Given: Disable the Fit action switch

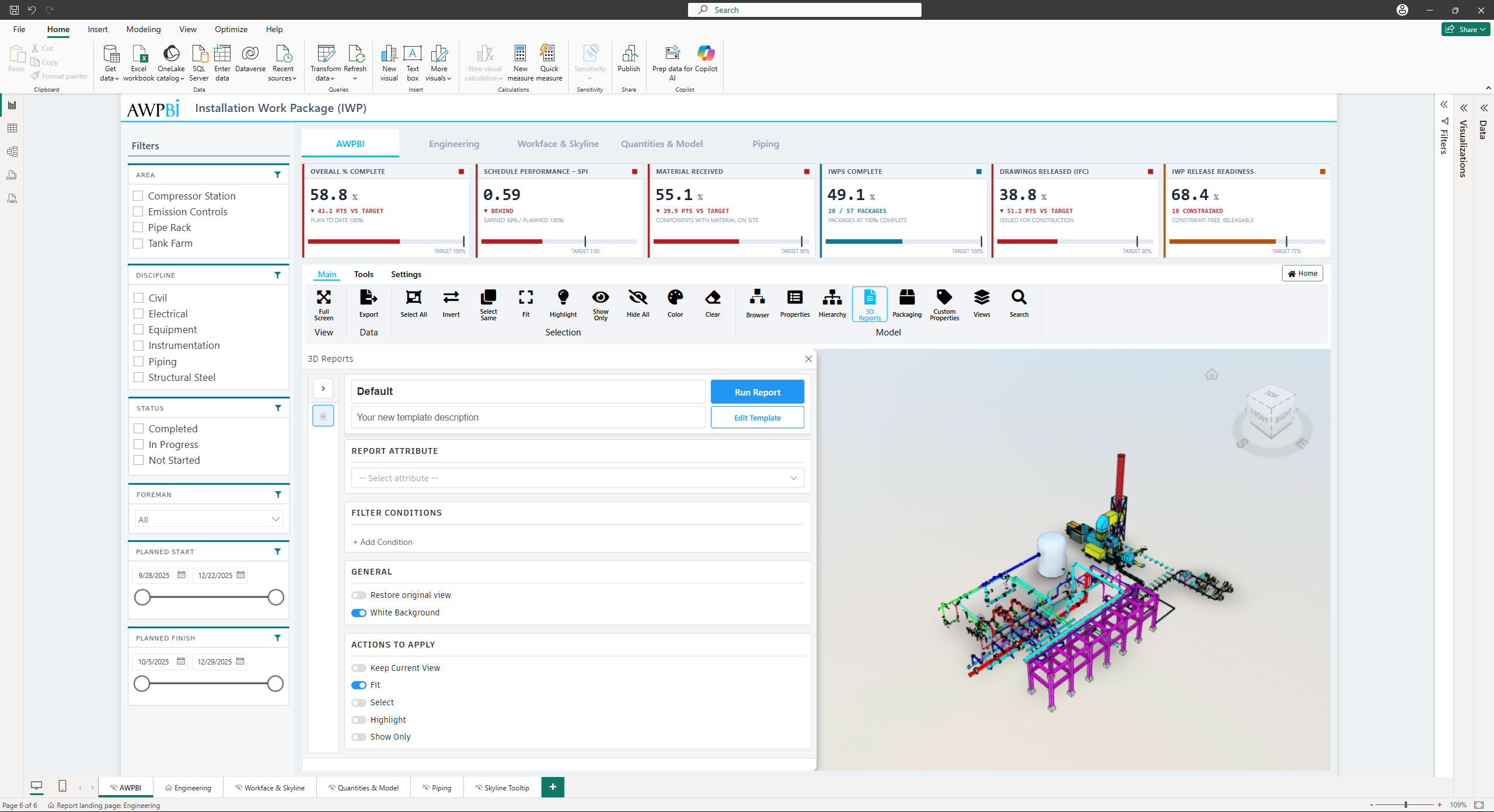Looking at the screenshot, I should [358, 685].
